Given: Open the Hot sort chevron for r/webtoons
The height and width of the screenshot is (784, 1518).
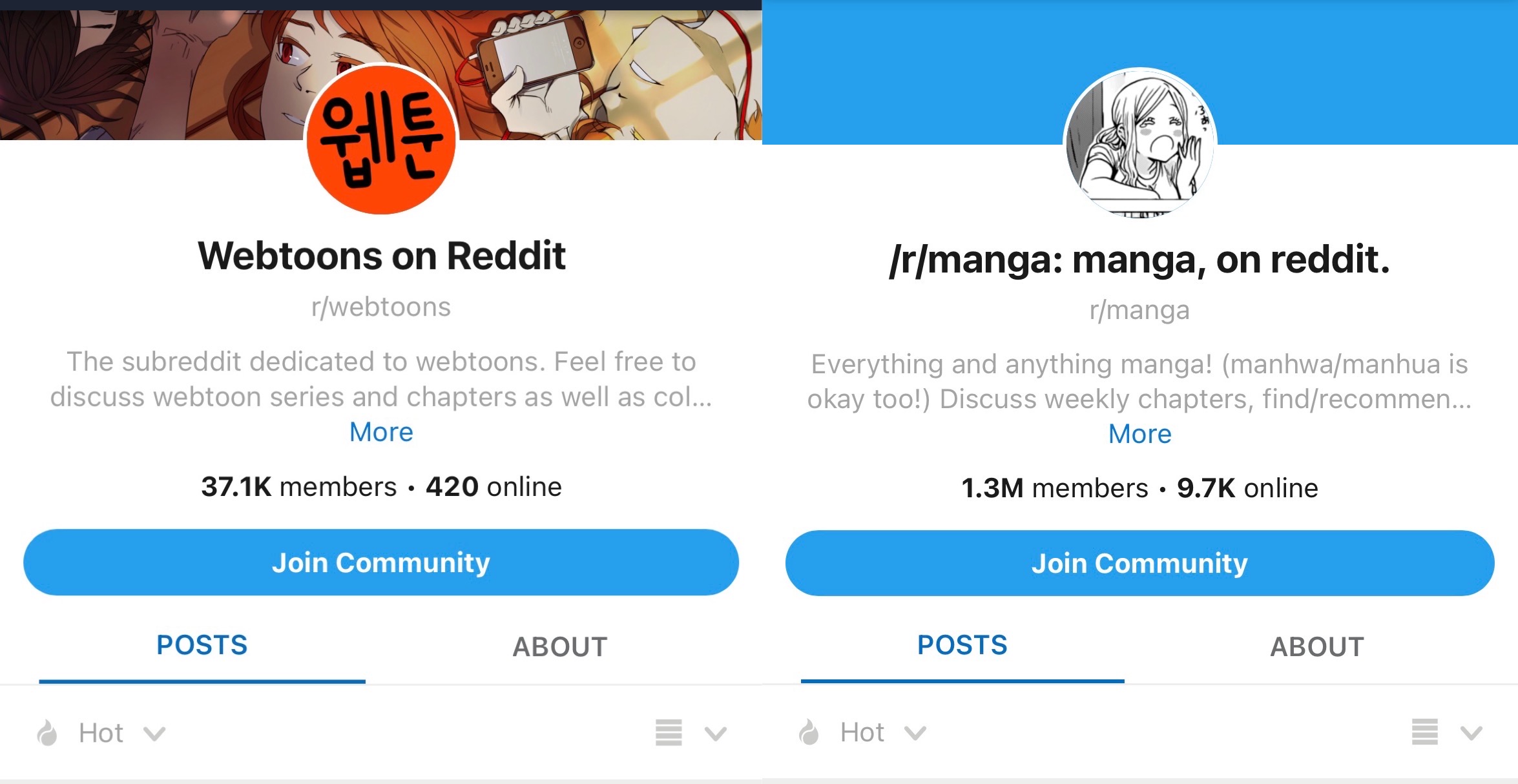Looking at the screenshot, I should tap(154, 734).
